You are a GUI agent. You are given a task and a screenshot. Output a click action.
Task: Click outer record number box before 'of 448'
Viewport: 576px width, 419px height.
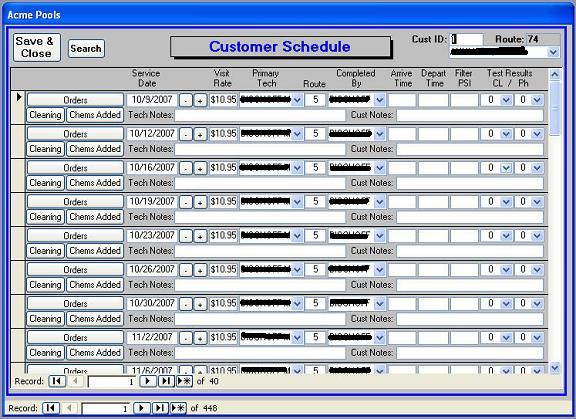coord(105,408)
